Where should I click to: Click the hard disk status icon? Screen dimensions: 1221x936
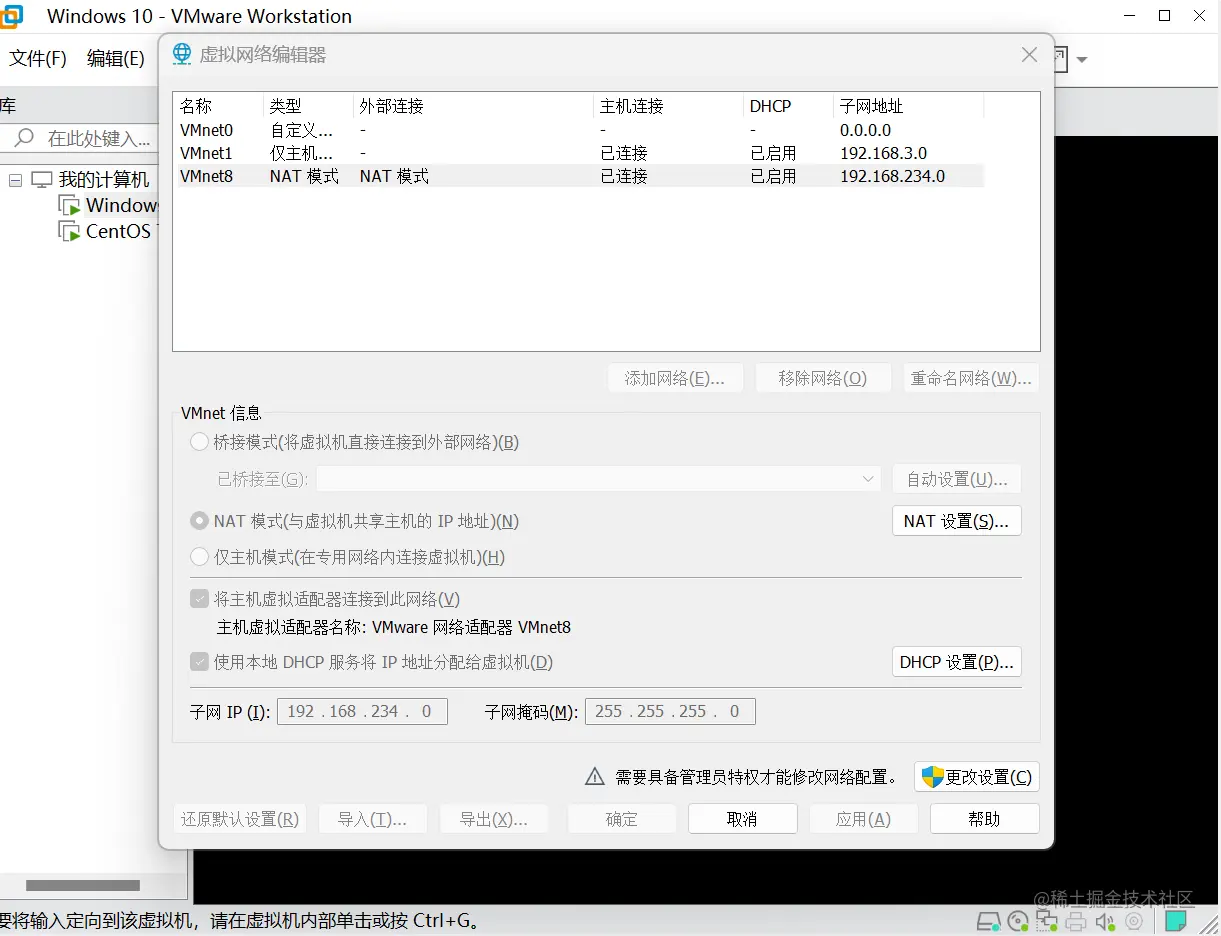click(988, 921)
